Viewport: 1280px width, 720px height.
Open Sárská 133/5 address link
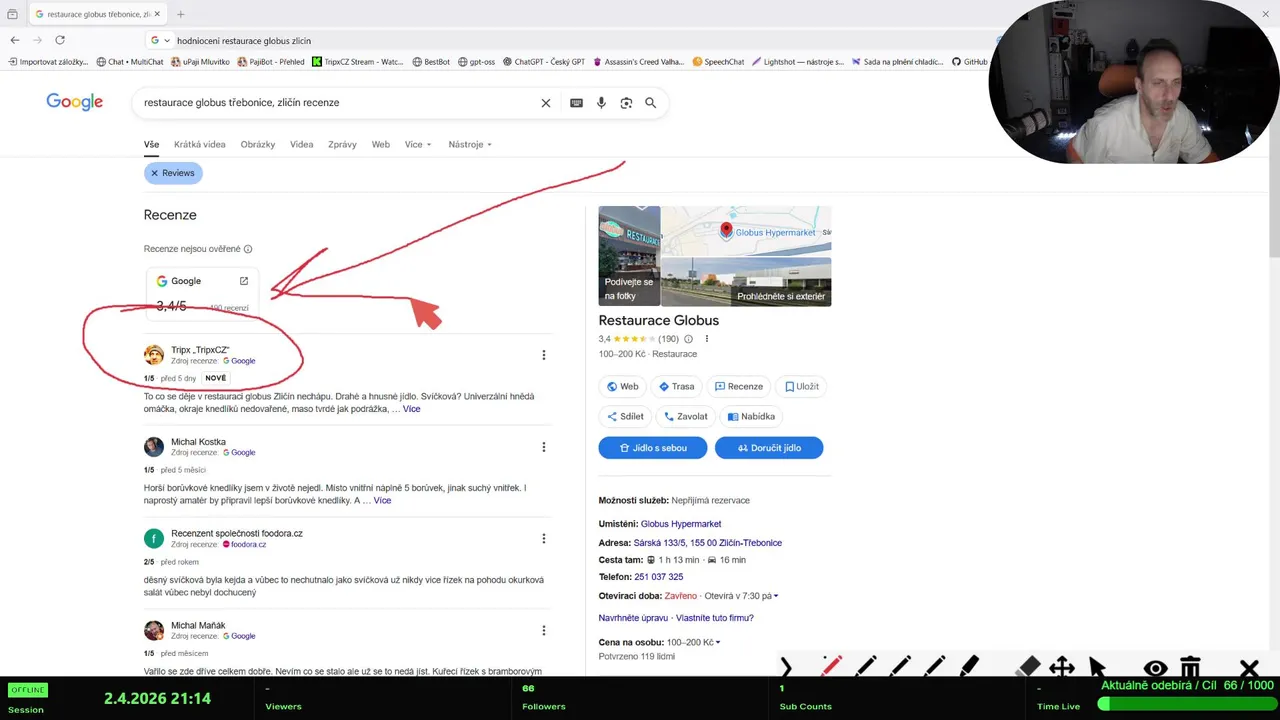pos(707,543)
